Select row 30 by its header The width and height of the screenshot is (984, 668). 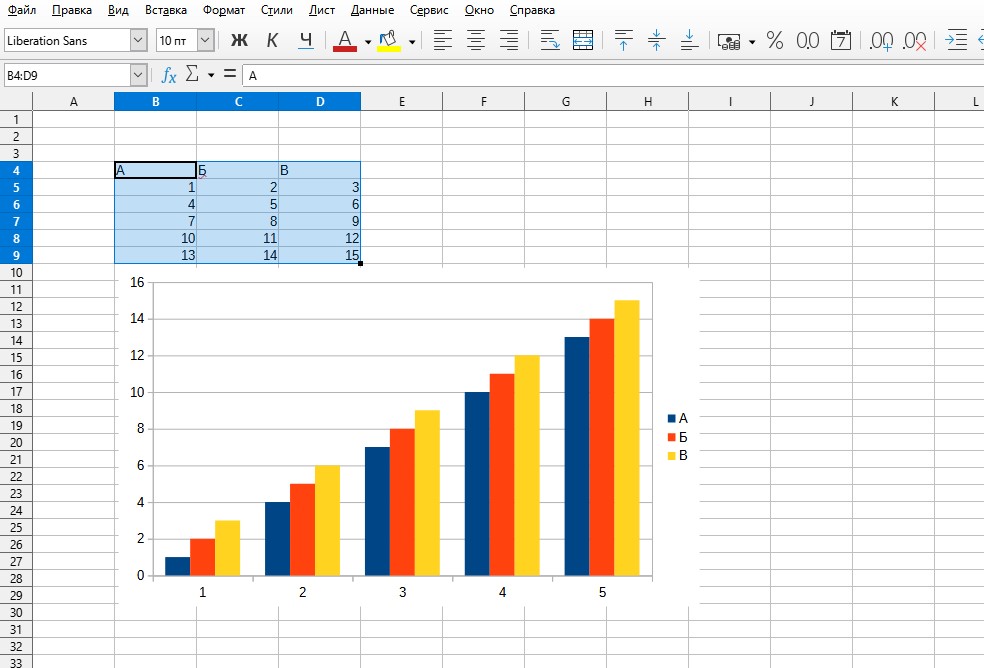16,612
